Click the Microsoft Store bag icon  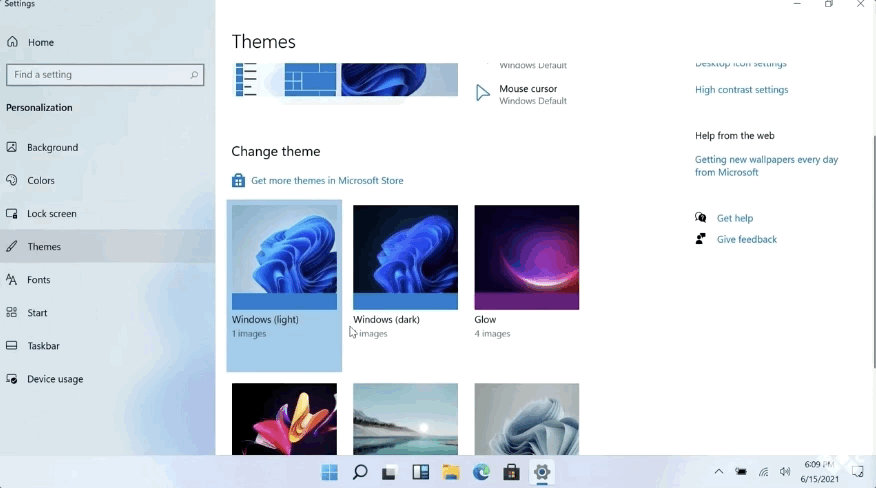239,181
